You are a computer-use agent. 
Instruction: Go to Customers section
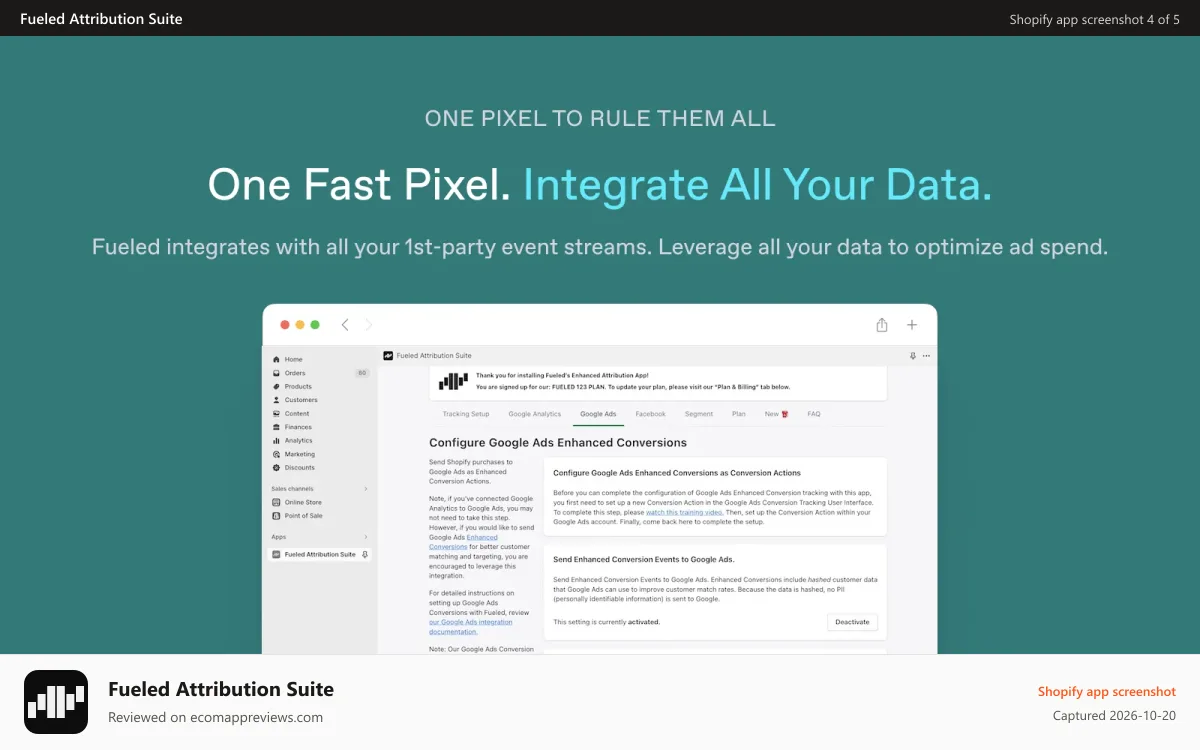point(301,400)
